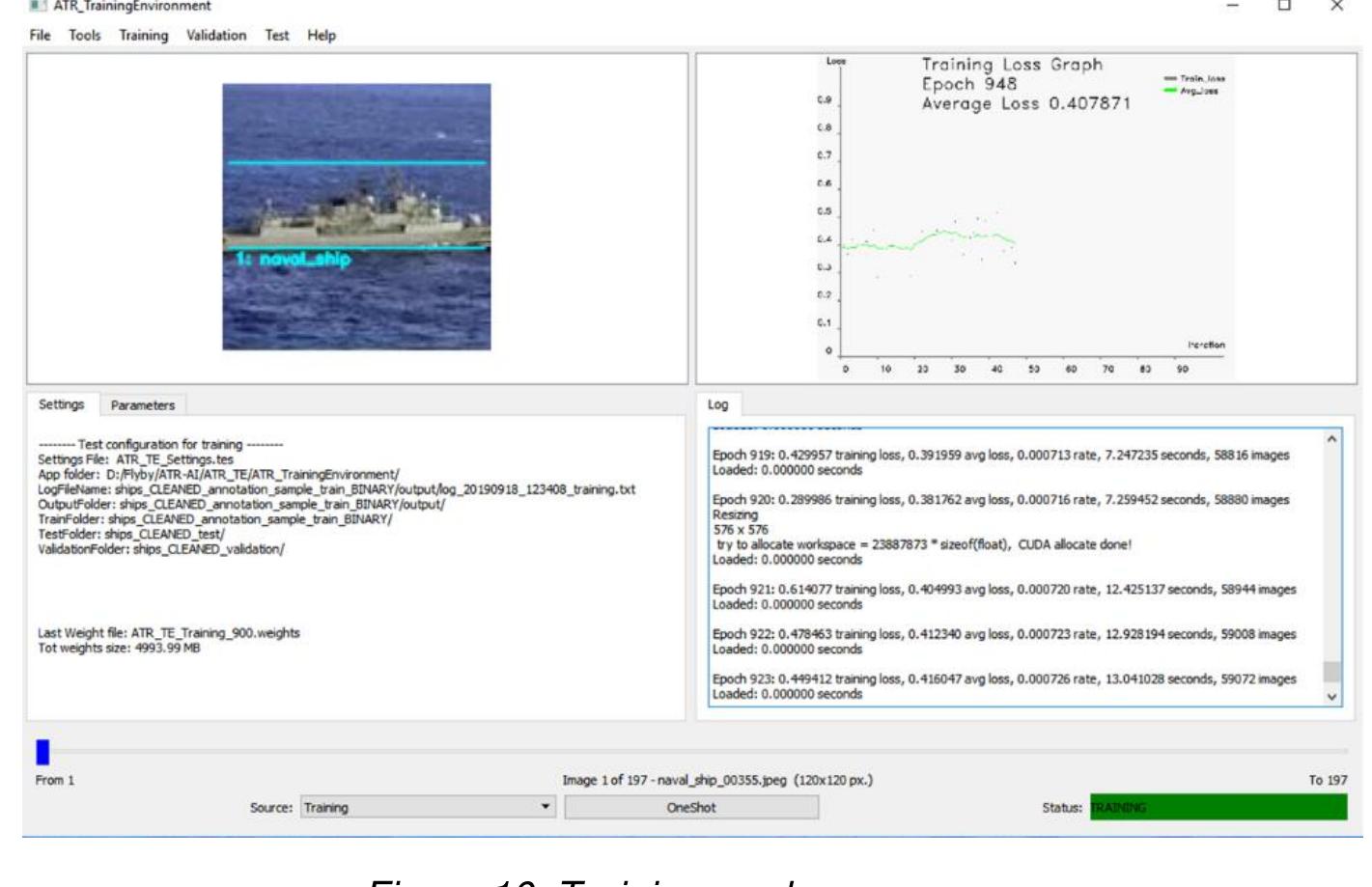Image resolution: width=1372 pixels, height=887 pixels.
Task: Click the OneShot button
Action: [691, 807]
